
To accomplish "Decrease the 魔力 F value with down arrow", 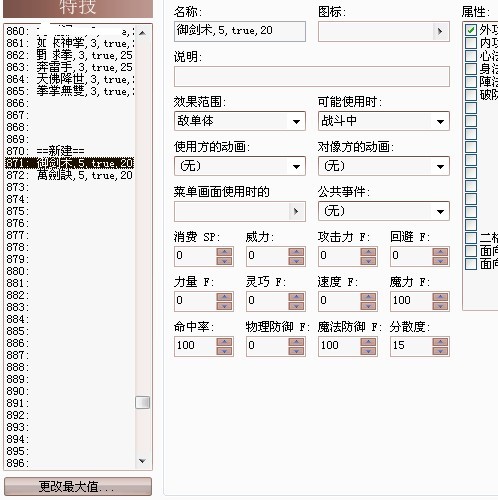I will [440, 306].
